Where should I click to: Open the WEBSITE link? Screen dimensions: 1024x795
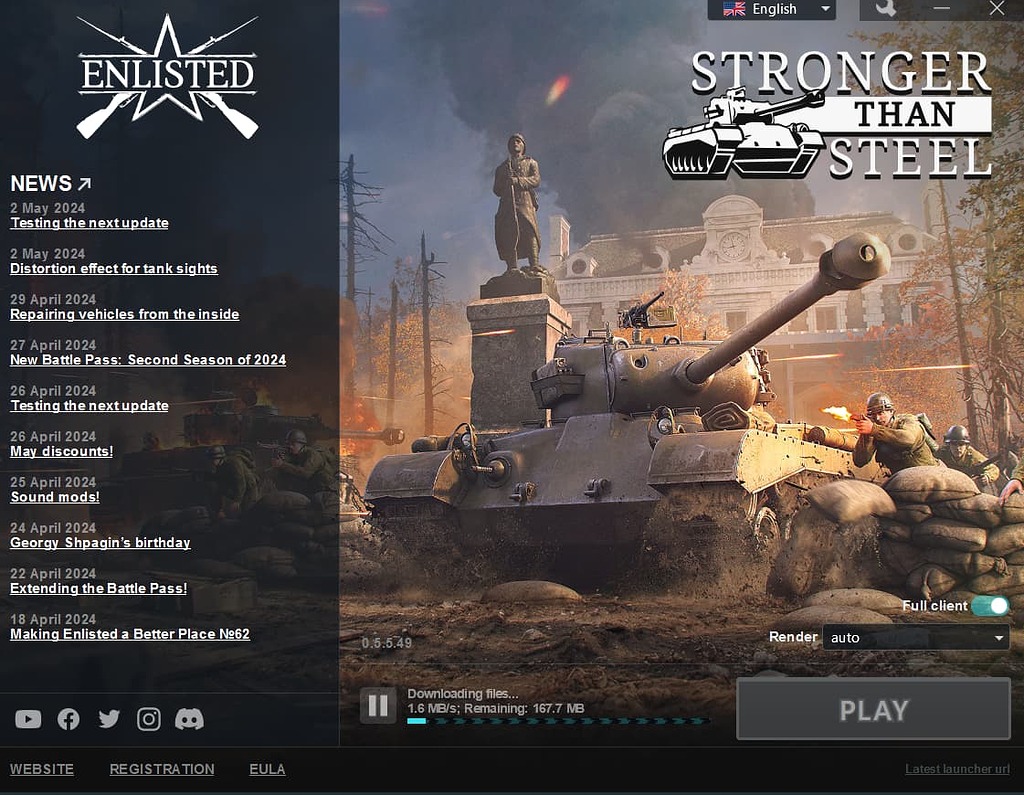[42, 769]
